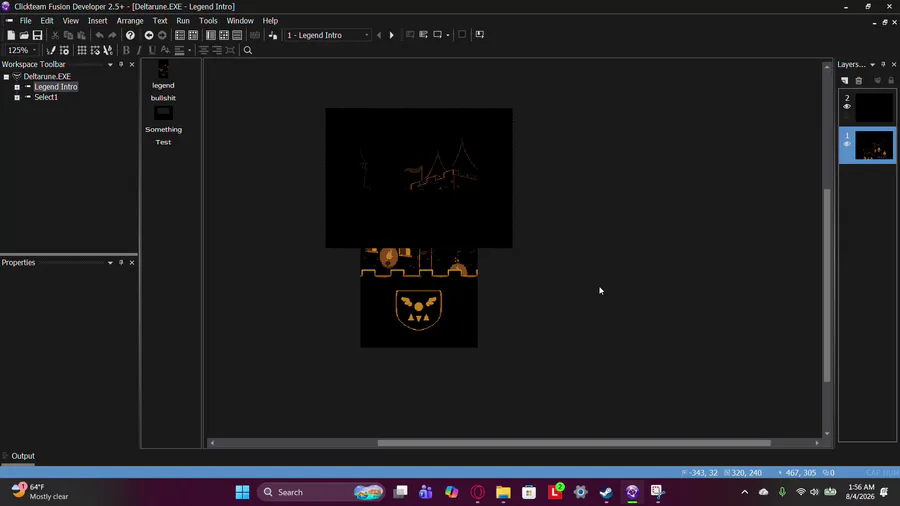Expand the Select1 tree node

17,97
